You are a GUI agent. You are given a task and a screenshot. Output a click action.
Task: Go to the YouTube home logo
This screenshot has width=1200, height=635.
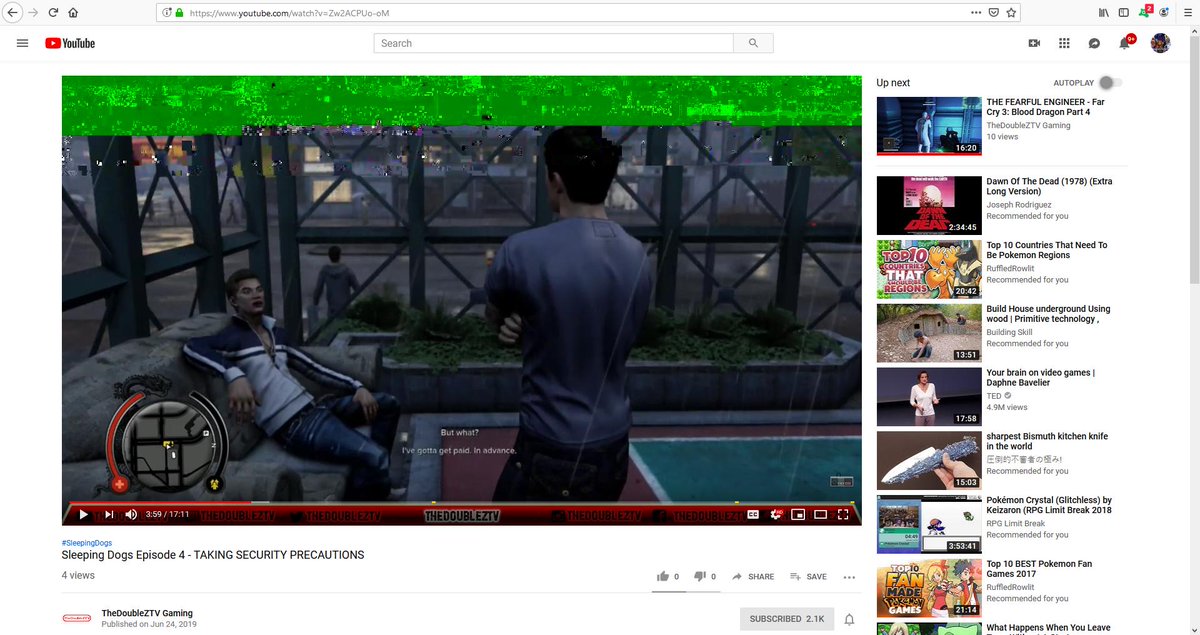click(x=70, y=43)
